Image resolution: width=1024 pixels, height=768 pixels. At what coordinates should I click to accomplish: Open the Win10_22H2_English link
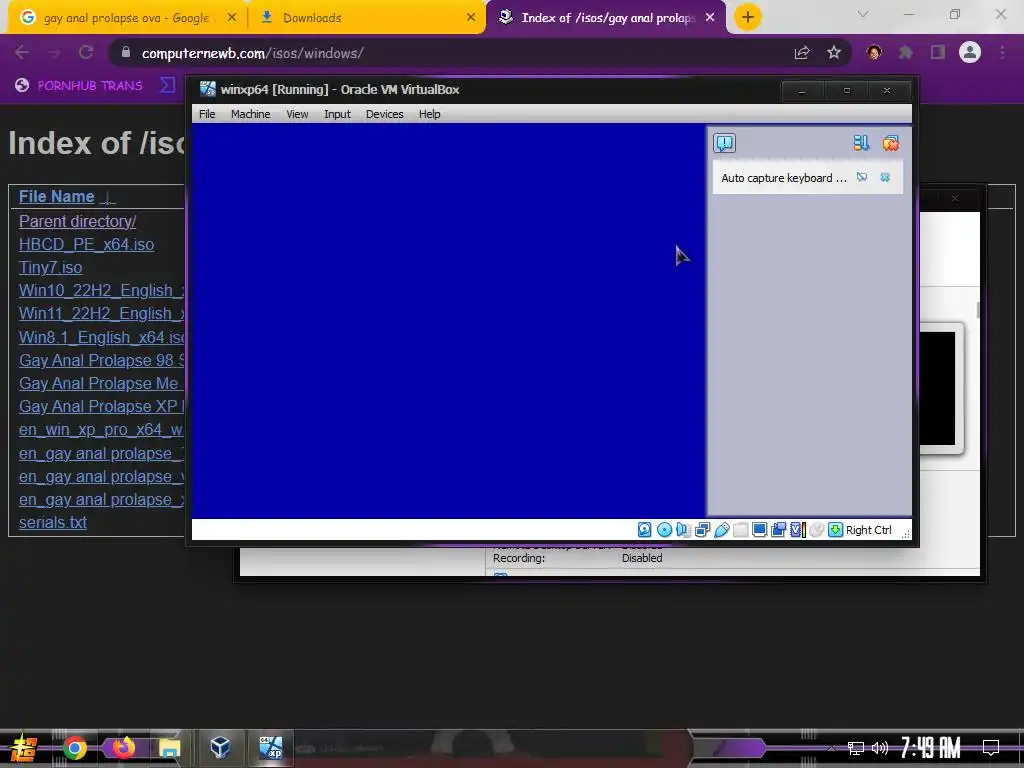click(101, 290)
